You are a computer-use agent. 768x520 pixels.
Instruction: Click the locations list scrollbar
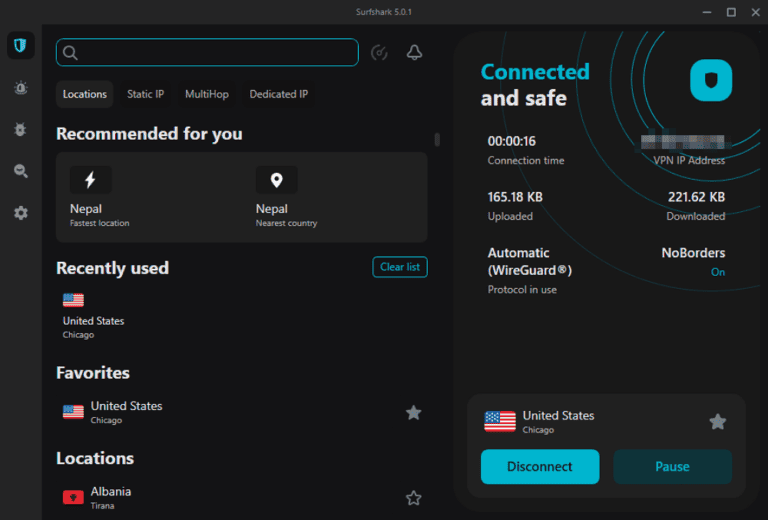point(436,140)
